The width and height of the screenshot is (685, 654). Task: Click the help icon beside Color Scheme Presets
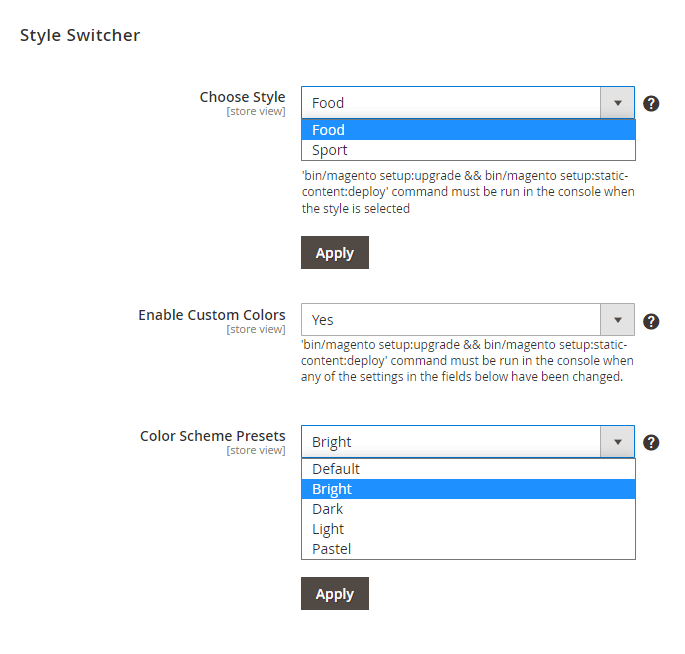point(650,443)
